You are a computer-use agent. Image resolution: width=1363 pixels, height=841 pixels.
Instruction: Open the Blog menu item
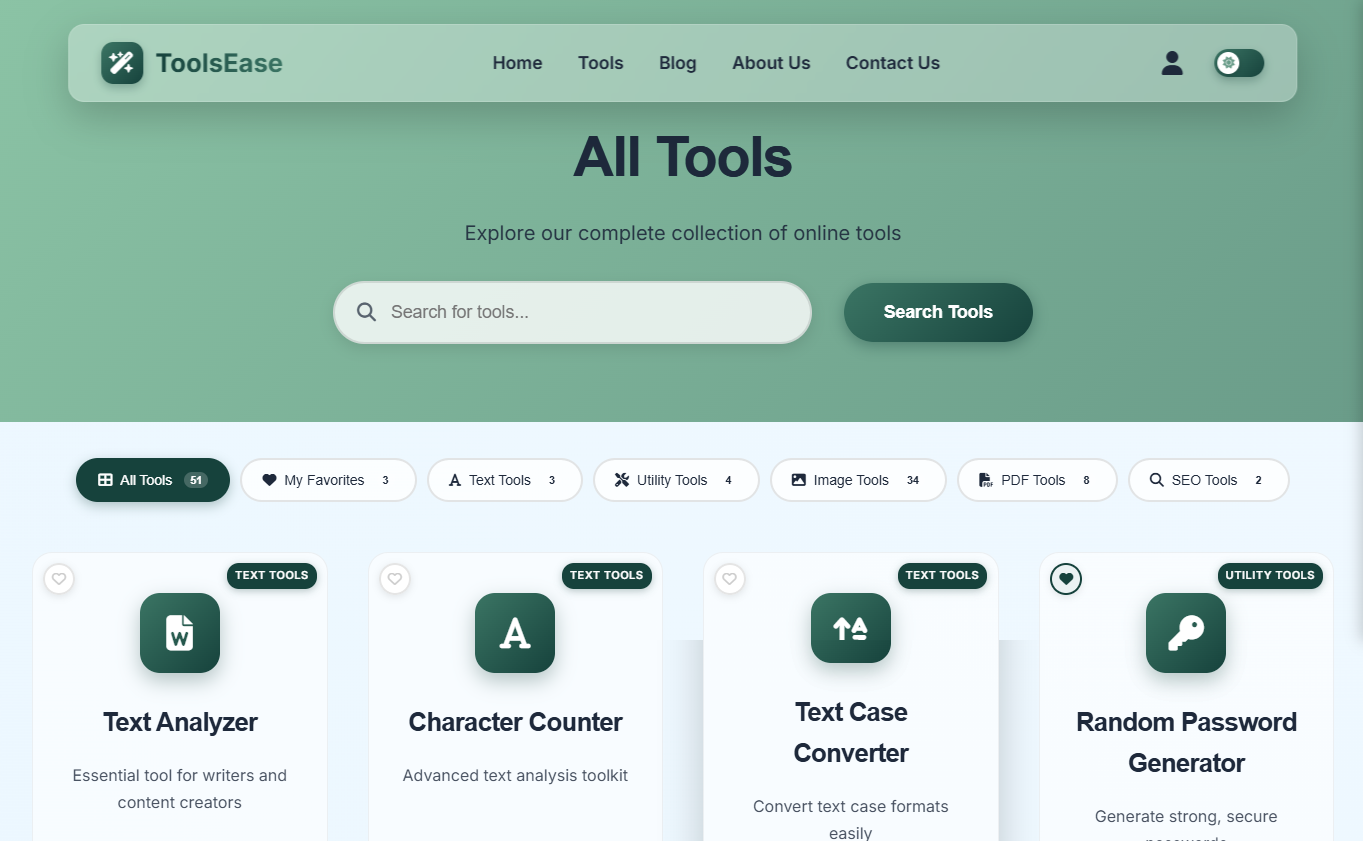677,63
